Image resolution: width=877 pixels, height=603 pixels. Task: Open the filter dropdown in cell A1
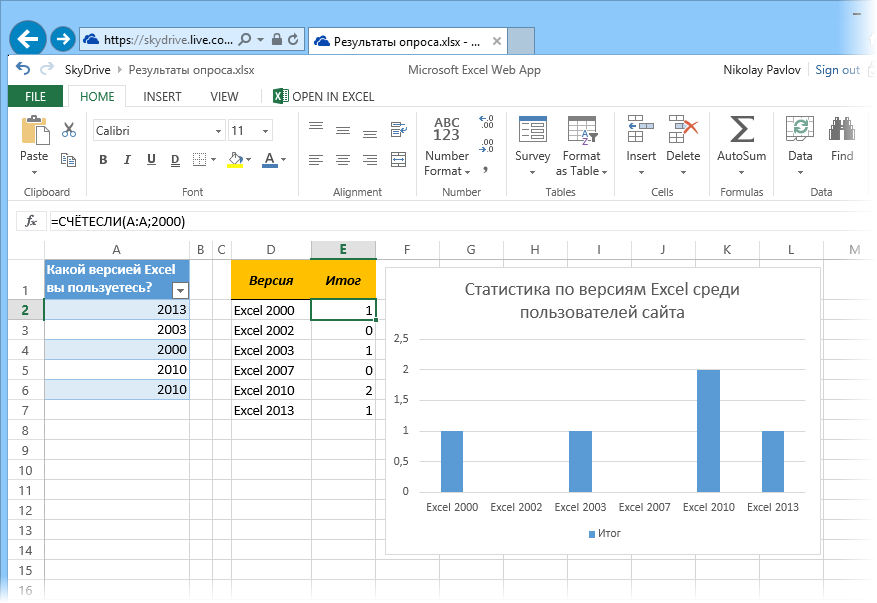click(x=180, y=290)
